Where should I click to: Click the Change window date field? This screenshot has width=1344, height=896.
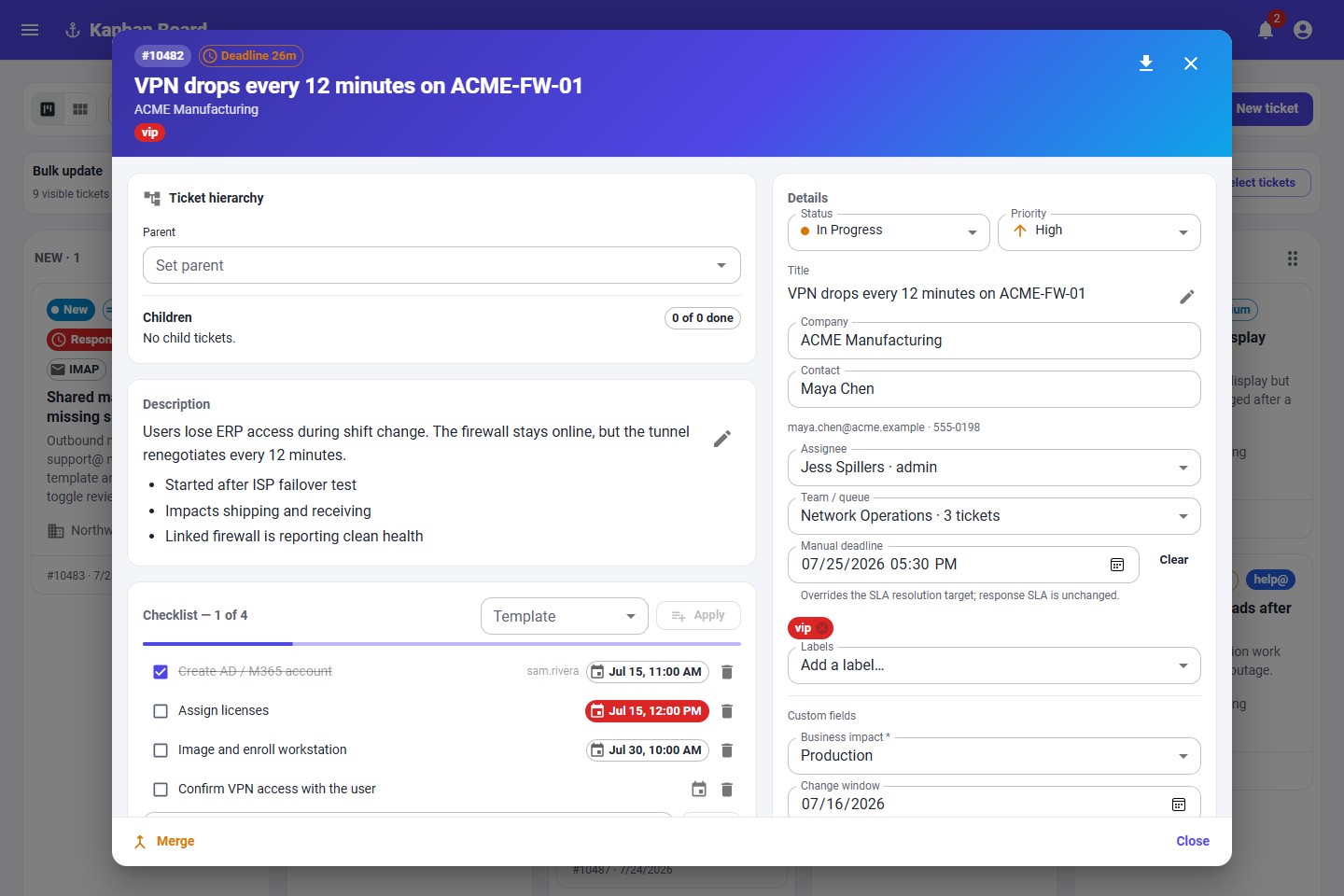[x=994, y=803]
